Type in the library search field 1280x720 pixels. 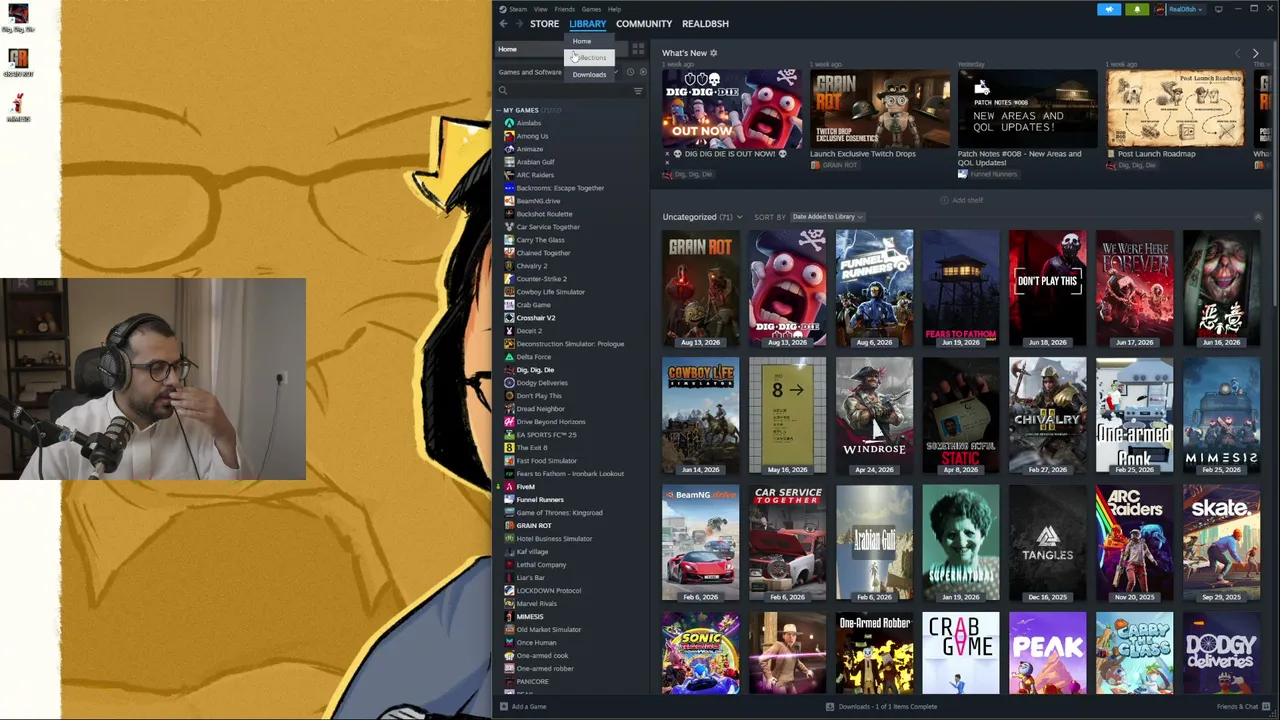[570, 91]
